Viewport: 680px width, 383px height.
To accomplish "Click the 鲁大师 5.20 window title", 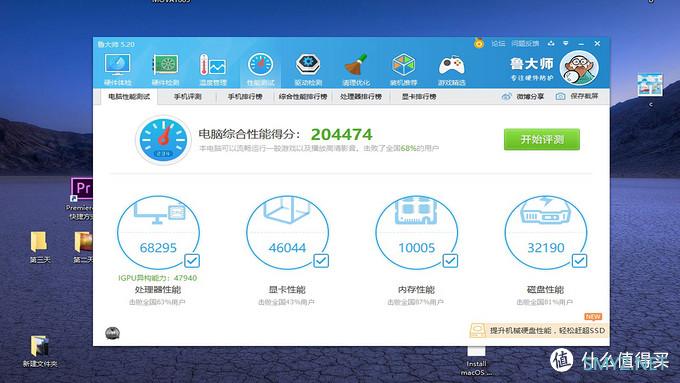I will click(116, 44).
